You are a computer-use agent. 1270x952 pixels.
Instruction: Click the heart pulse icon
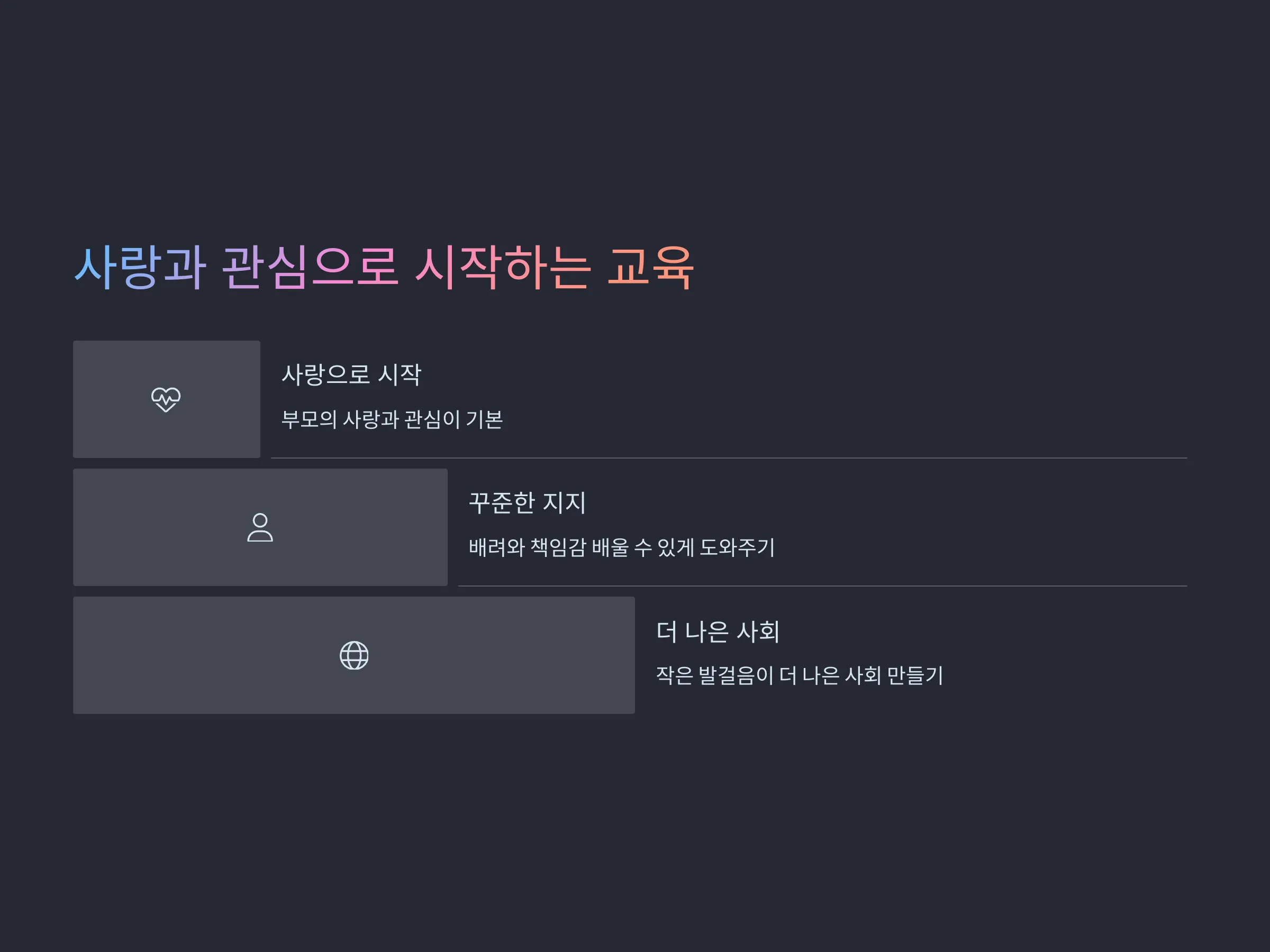tap(166, 399)
